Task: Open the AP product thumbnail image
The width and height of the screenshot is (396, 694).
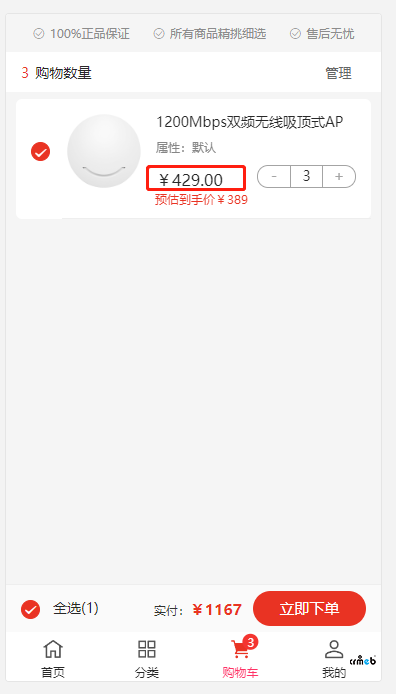Action: (x=104, y=151)
